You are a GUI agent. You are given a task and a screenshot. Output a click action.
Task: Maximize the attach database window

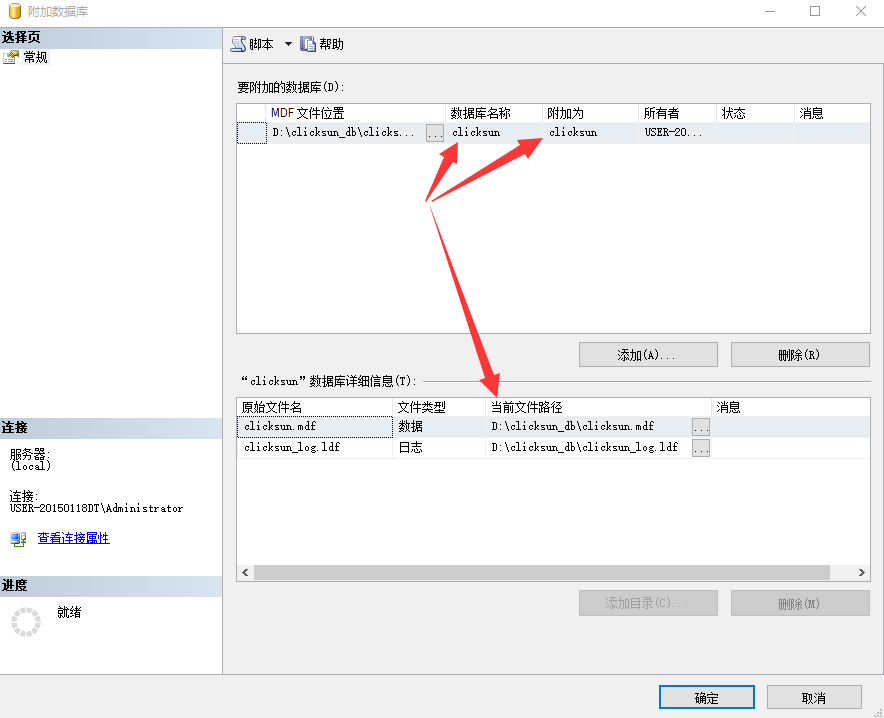tap(815, 11)
